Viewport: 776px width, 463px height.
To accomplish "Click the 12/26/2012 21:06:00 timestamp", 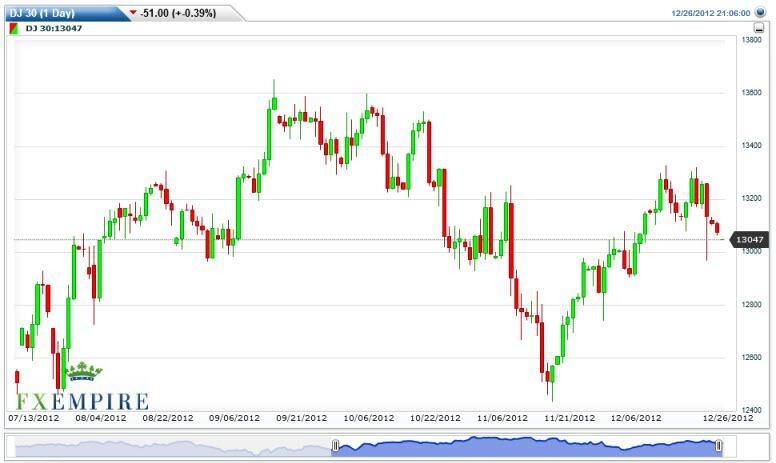I will 711,13.
